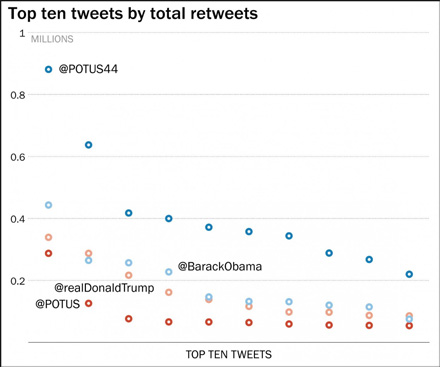Click the 0.8 y-axis tick label
Viewport: 440px width, 367px height.
(18, 95)
